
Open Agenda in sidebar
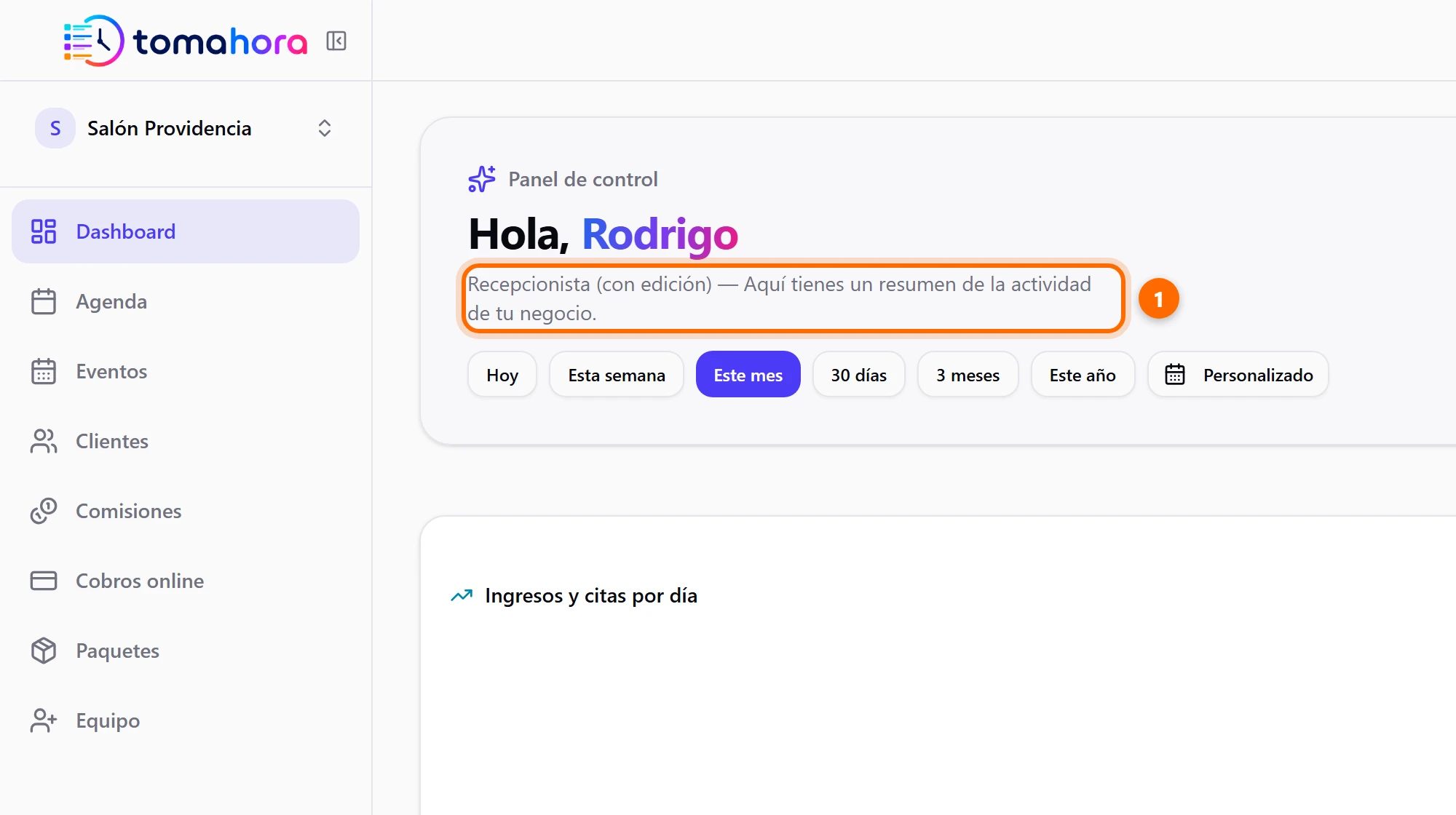point(186,301)
